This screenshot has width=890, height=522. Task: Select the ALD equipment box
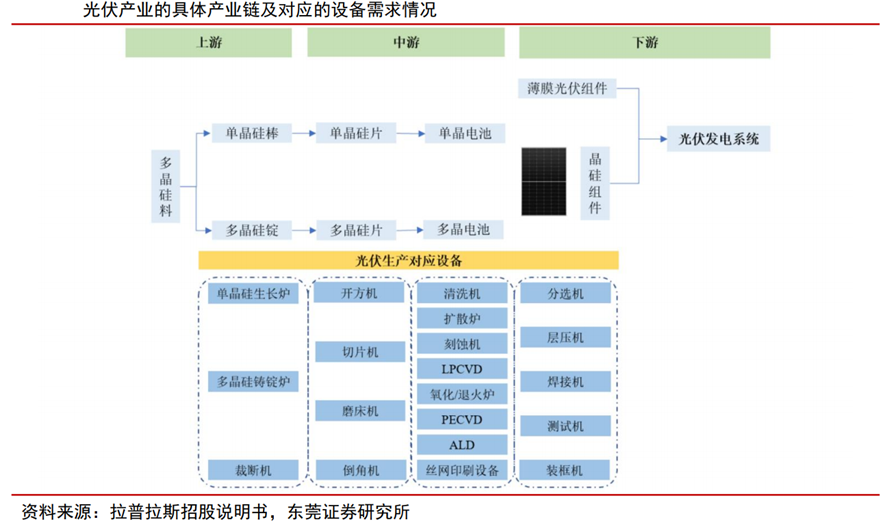coord(462,445)
